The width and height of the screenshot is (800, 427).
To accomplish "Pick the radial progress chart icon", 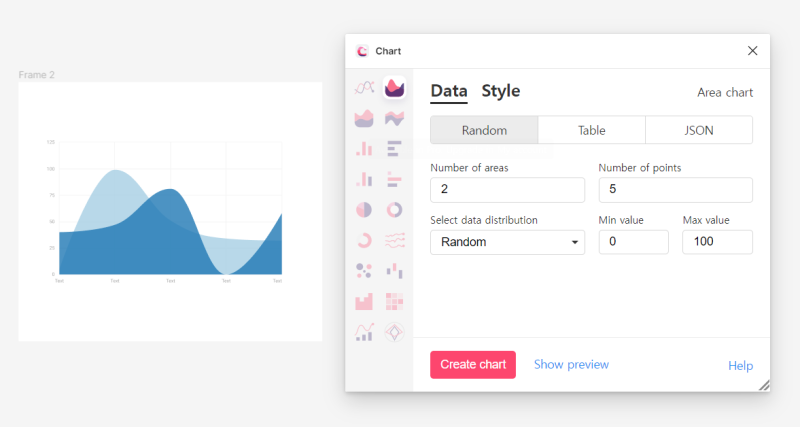I will 364,240.
